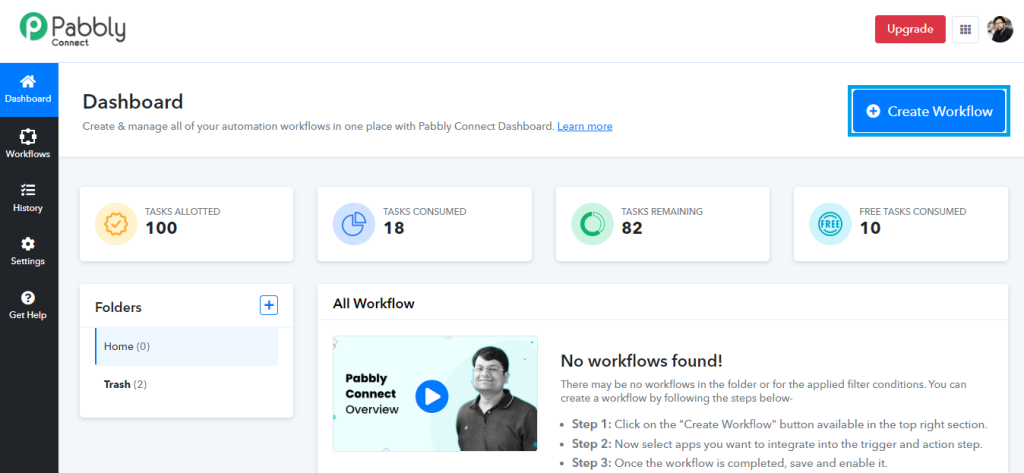Open the History sidebar item

click(28, 198)
